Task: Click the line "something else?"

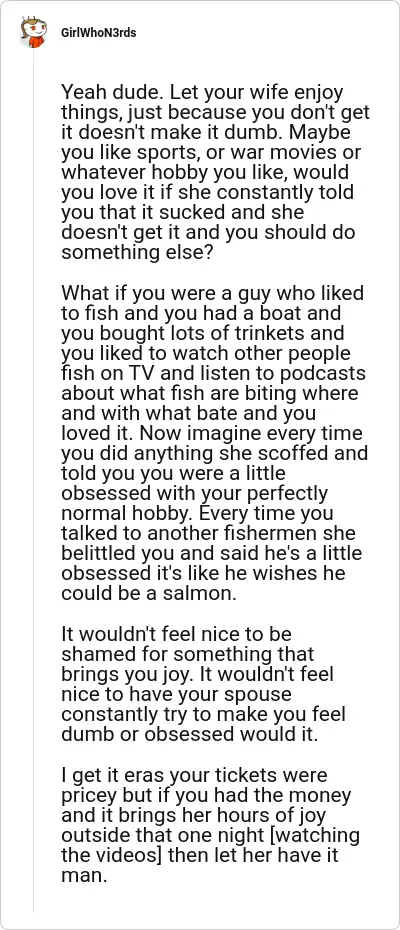Action: 128,253
